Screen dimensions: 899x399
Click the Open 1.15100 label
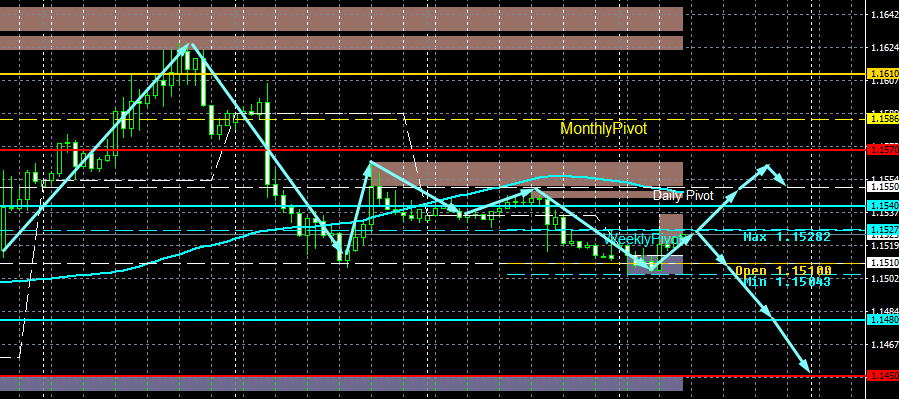783,271
